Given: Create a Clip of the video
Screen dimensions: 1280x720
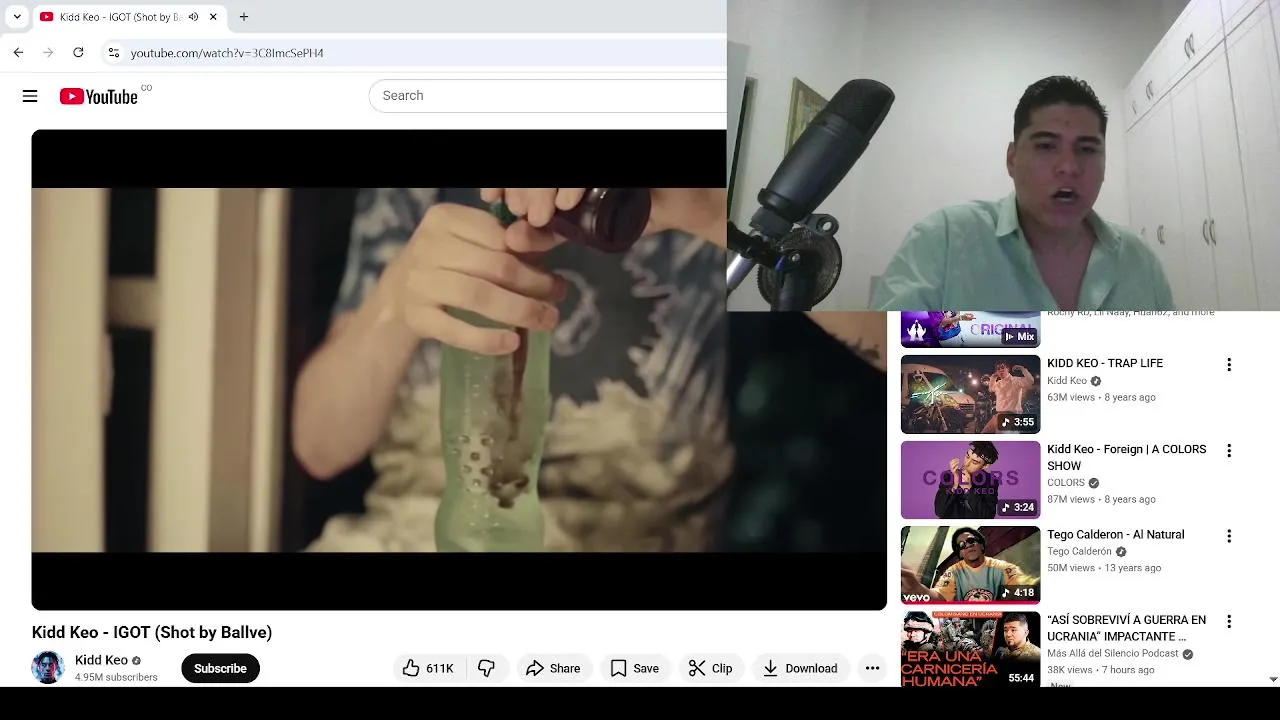Looking at the screenshot, I should coord(711,668).
